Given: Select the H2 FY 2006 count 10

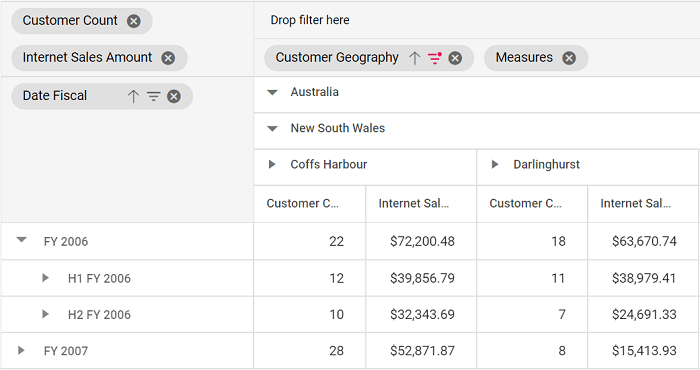Looking at the screenshot, I should (337, 315).
